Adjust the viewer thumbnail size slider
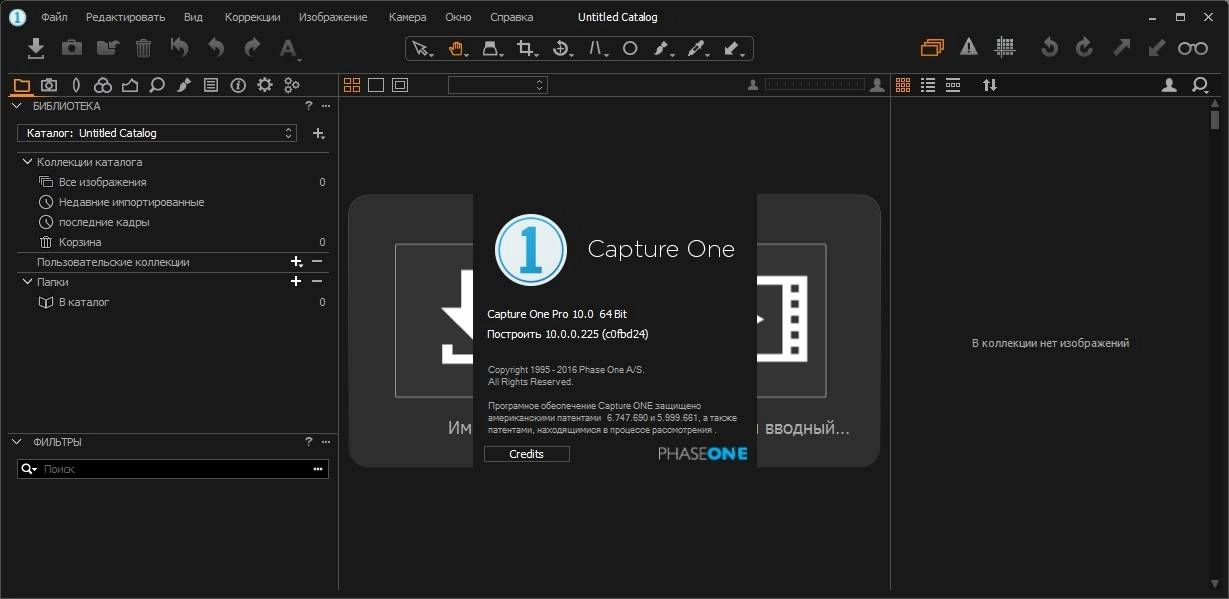 click(x=815, y=85)
